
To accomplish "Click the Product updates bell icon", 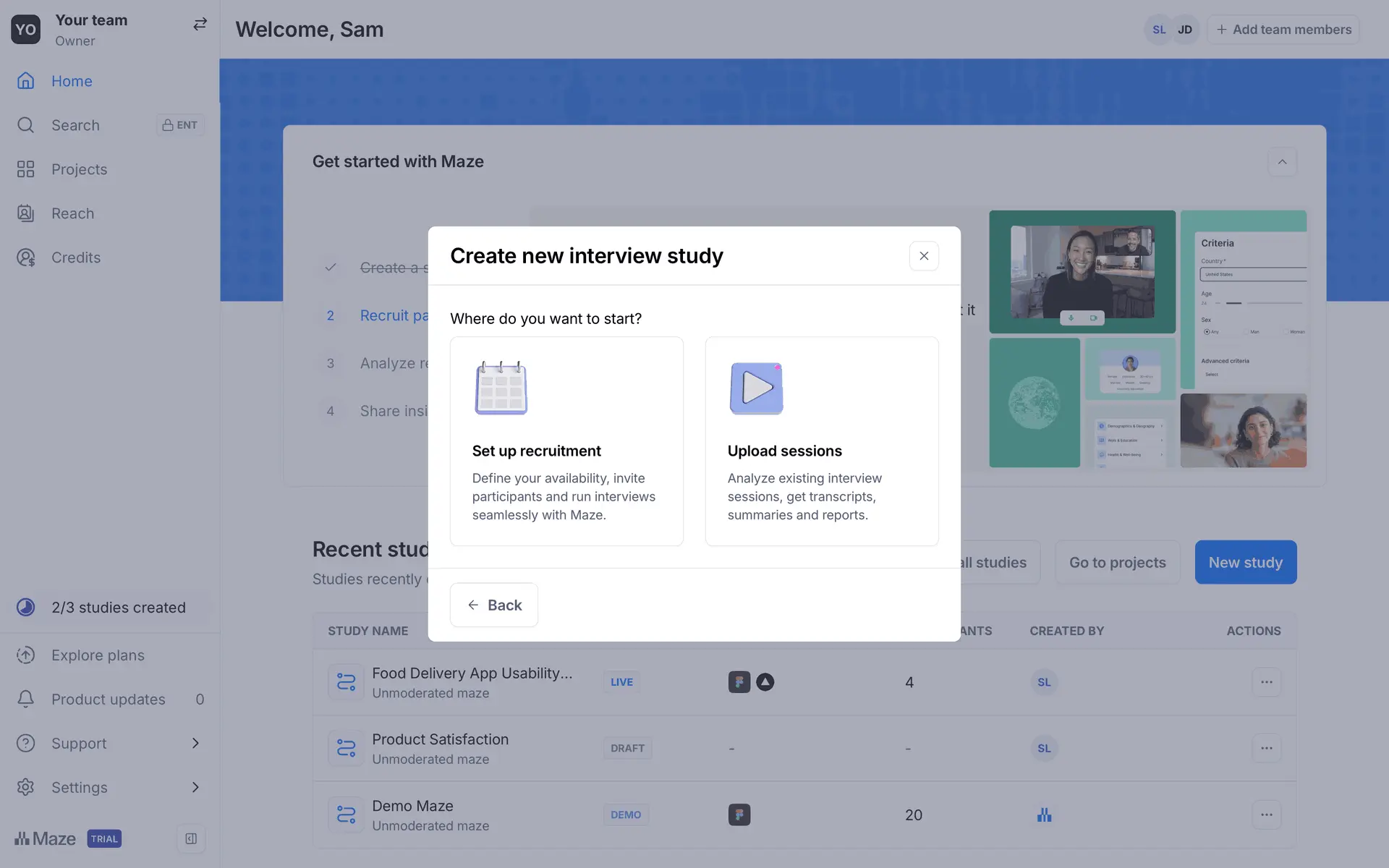I will (26, 699).
